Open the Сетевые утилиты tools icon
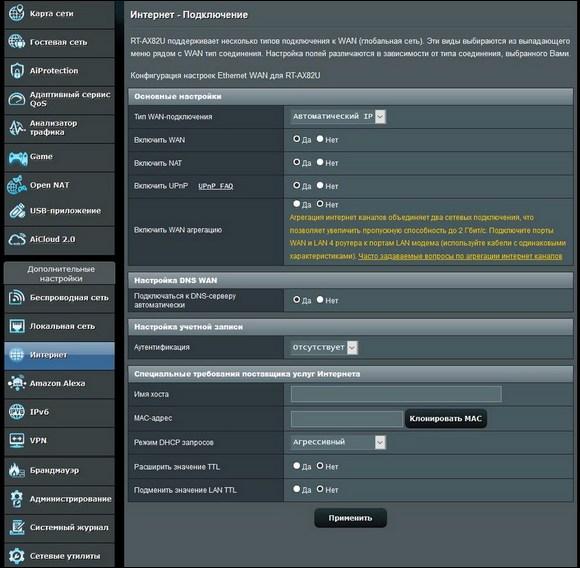Viewport: 580px width, 568px height. [x=17, y=556]
